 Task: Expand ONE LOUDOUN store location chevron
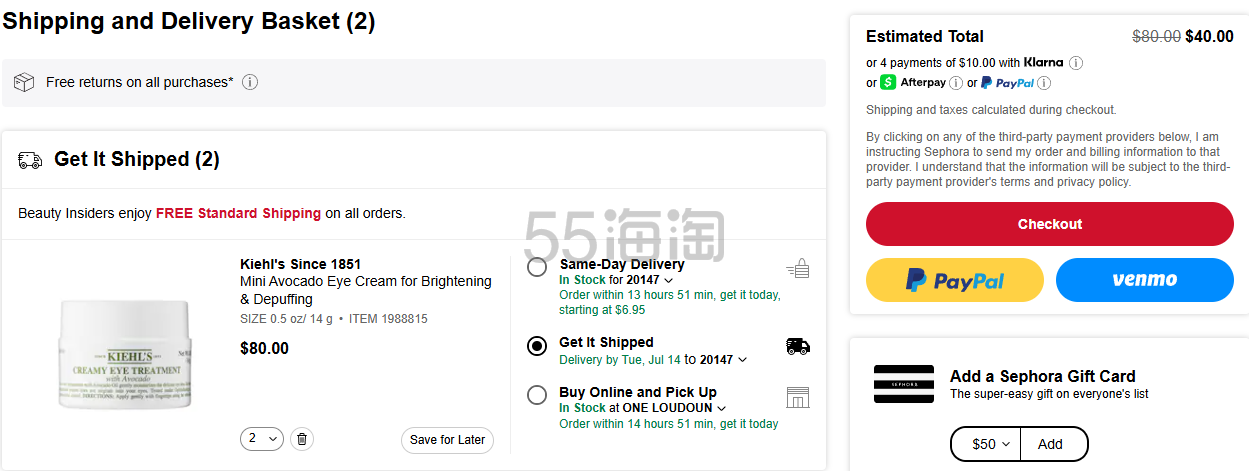pyautogui.click(x=722, y=409)
